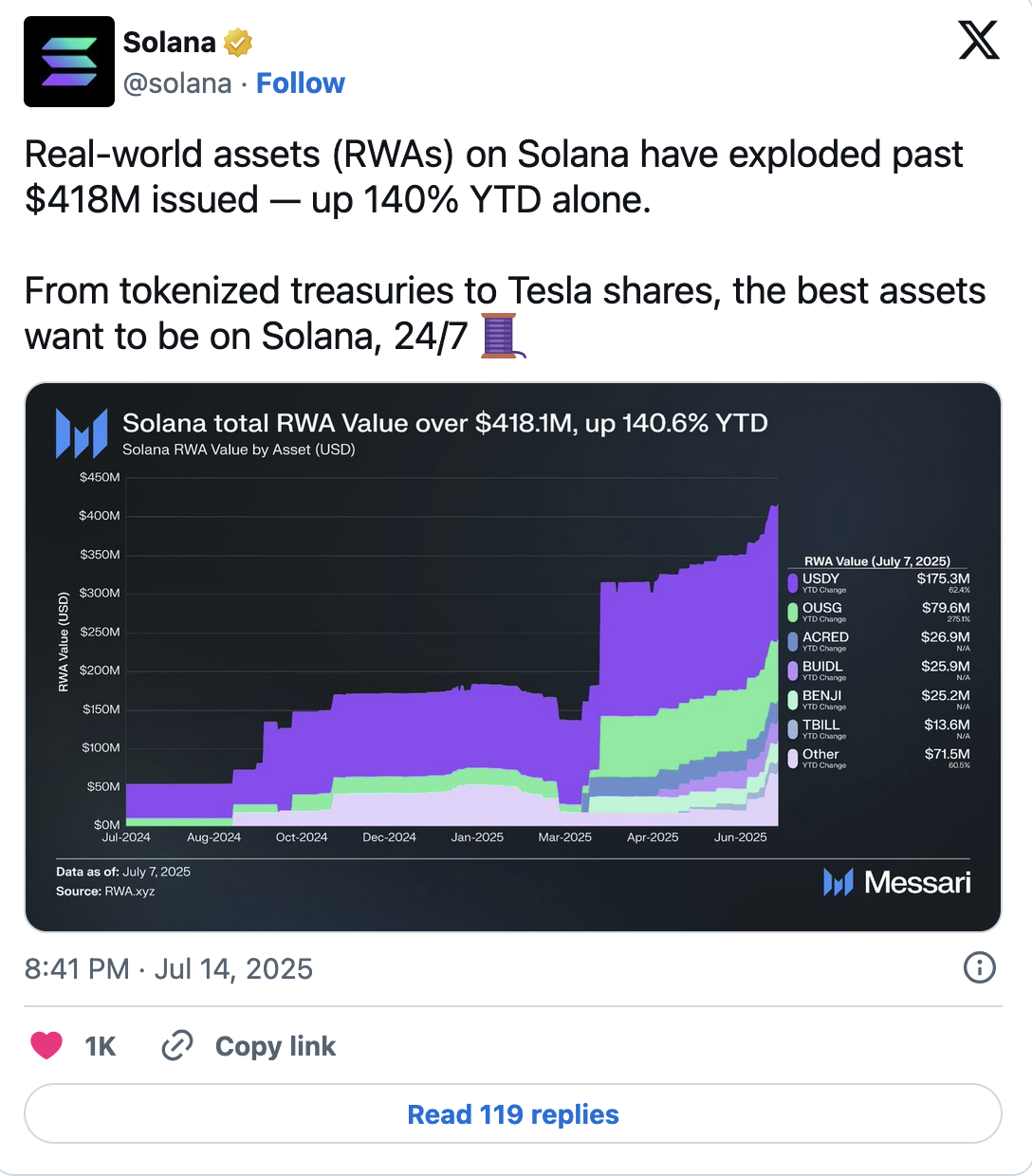
Task: Click the ACRED legend color swatch
Action: (794, 641)
